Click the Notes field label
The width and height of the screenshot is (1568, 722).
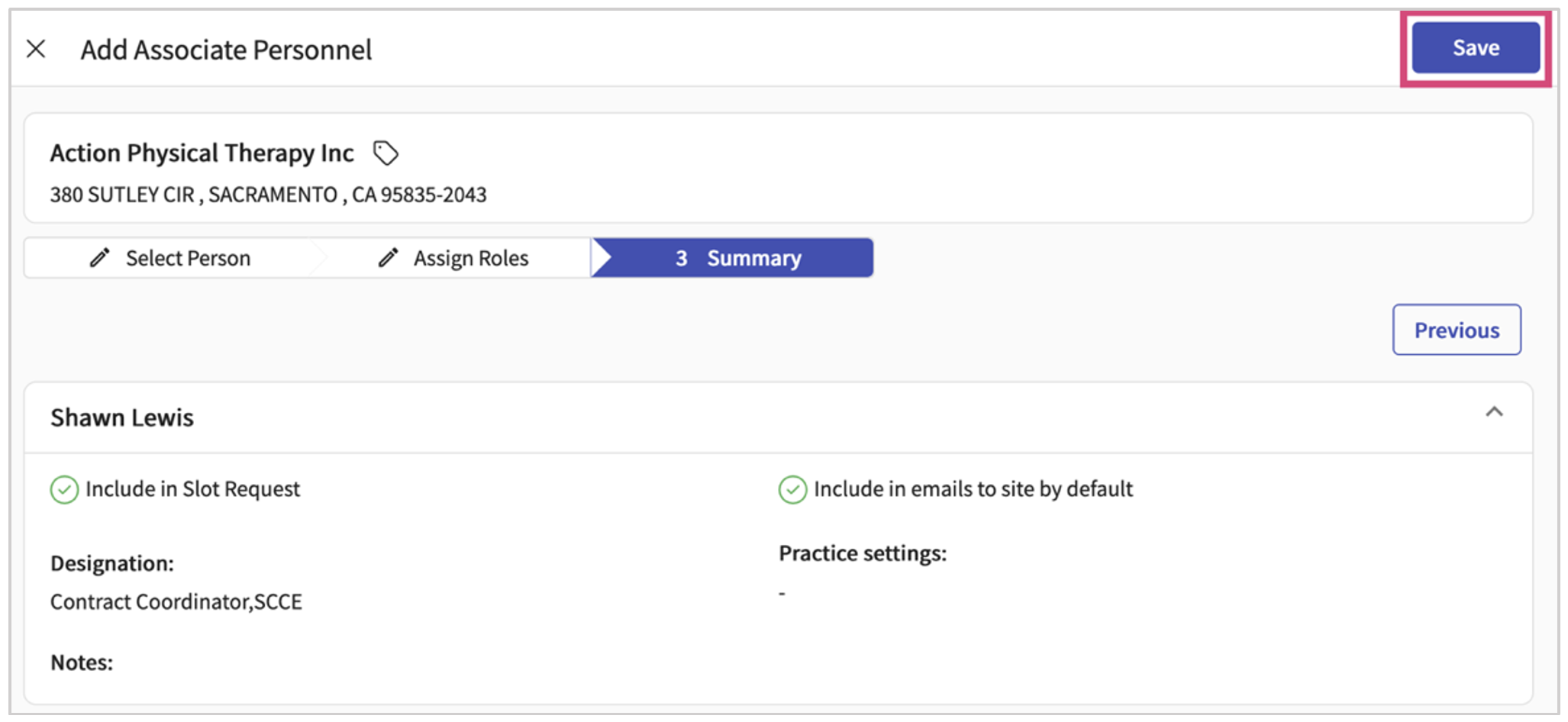click(82, 662)
